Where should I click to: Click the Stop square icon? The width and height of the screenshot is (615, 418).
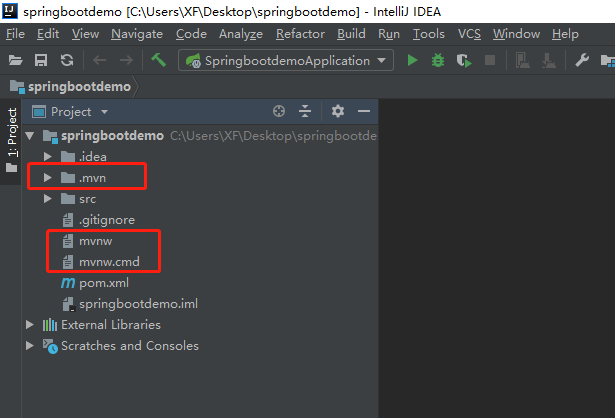490,60
